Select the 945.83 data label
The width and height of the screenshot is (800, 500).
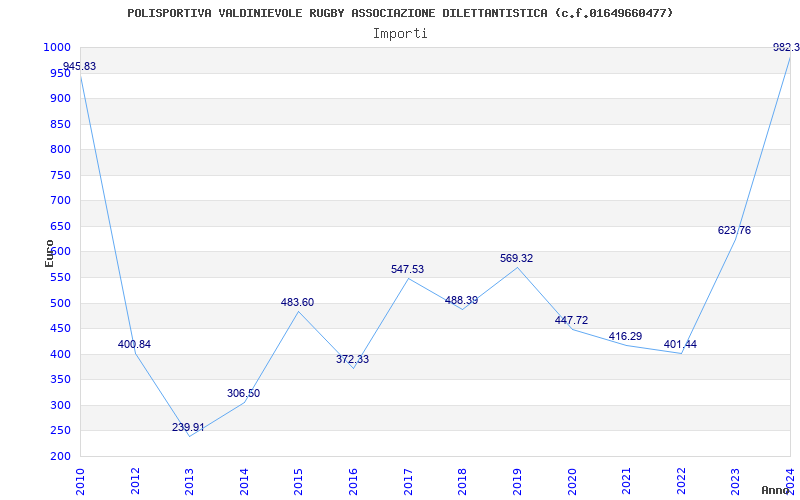pos(79,66)
